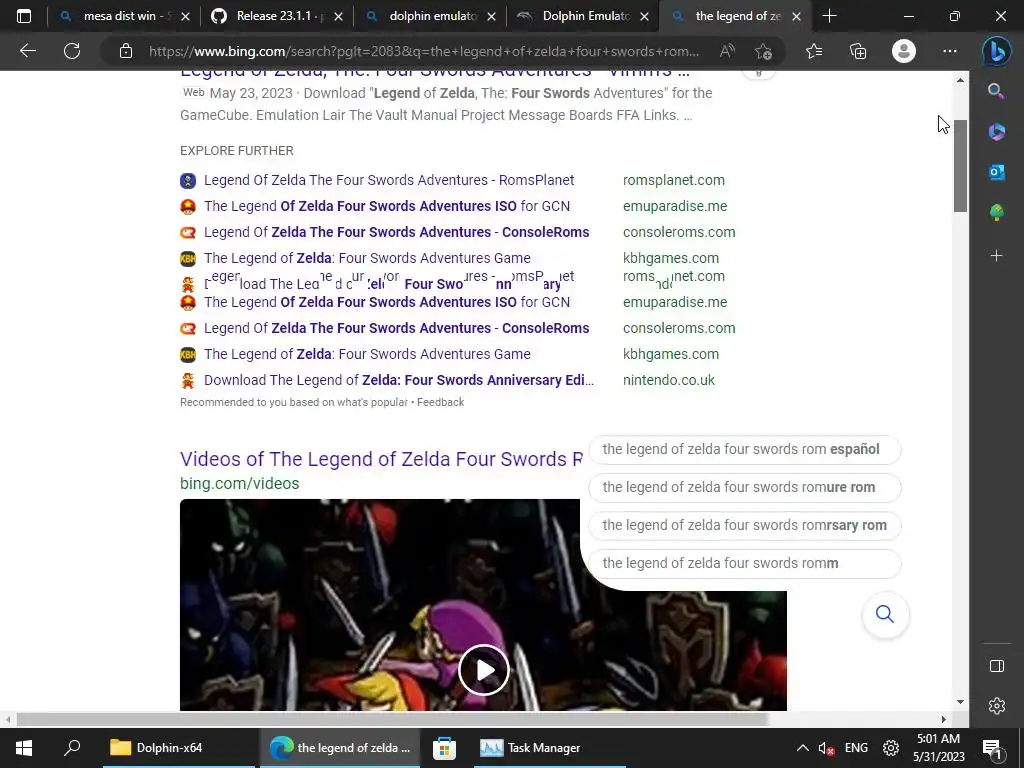This screenshot has height=768, width=1024.
Task: Select suggestion ending in 'español'
Action: click(x=744, y=449)
